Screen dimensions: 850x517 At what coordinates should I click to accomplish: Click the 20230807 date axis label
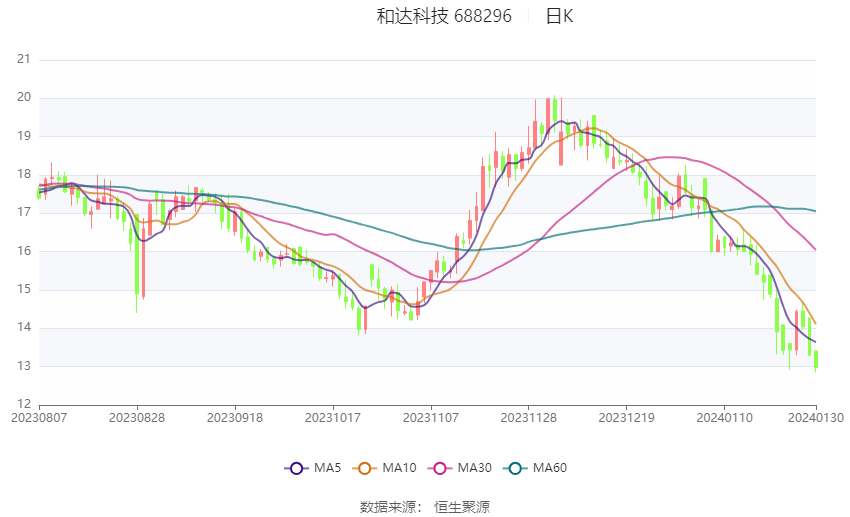click(x=39, y=418)
